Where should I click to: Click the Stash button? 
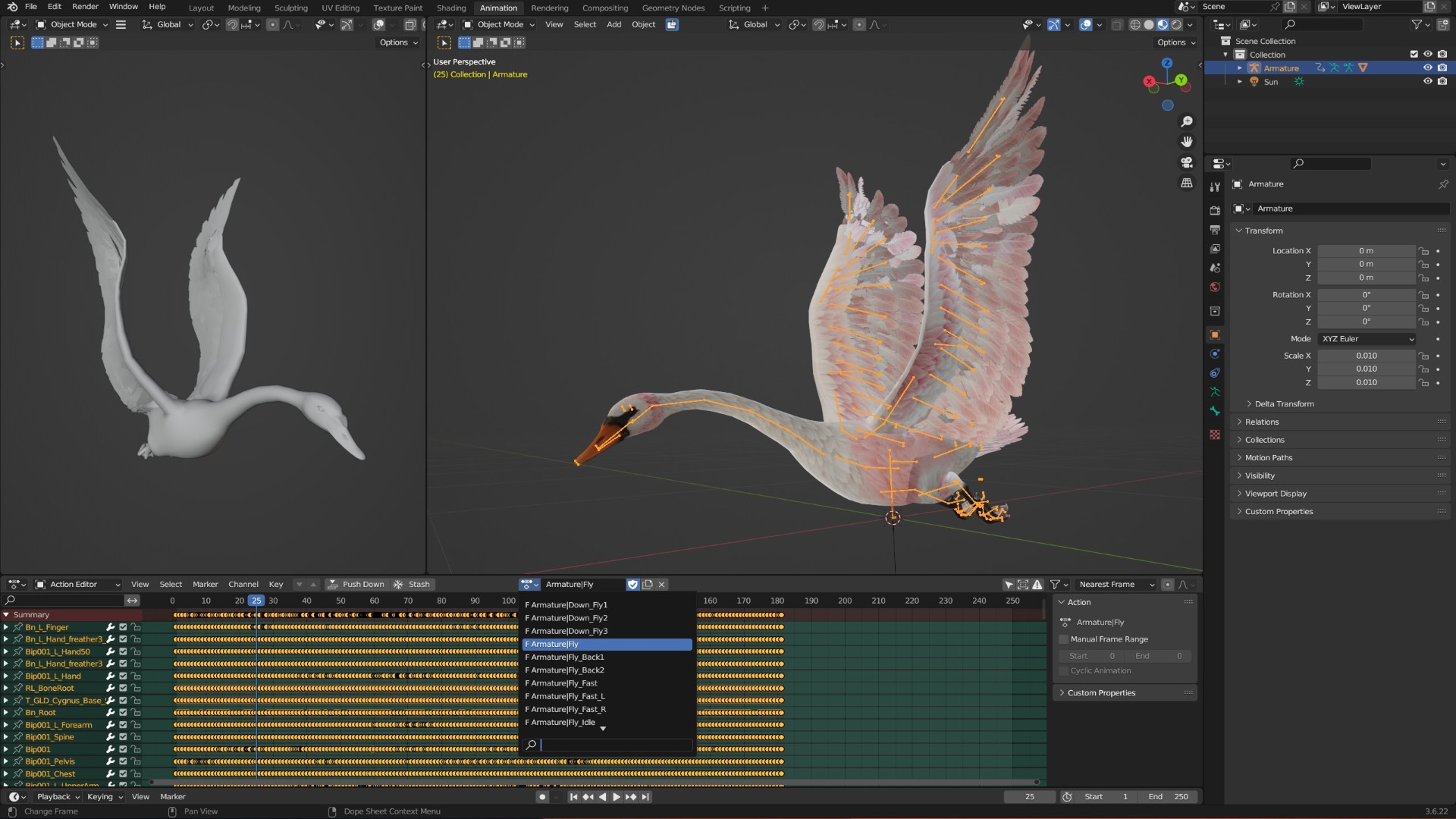pos(412,585)
